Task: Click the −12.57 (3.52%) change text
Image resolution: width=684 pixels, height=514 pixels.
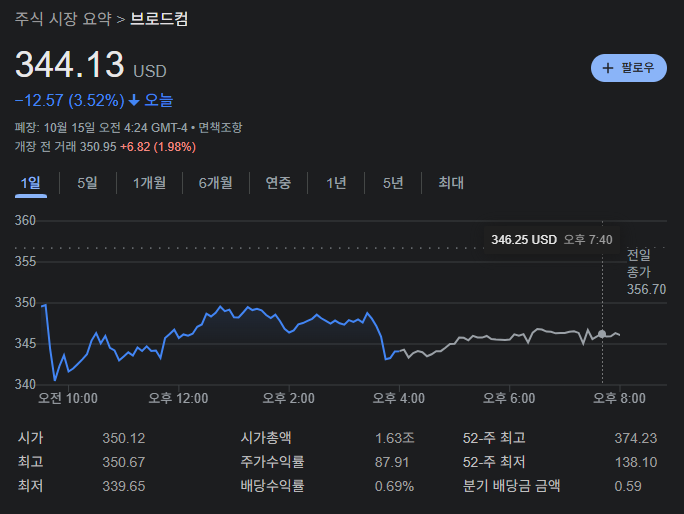Action: 70,101
